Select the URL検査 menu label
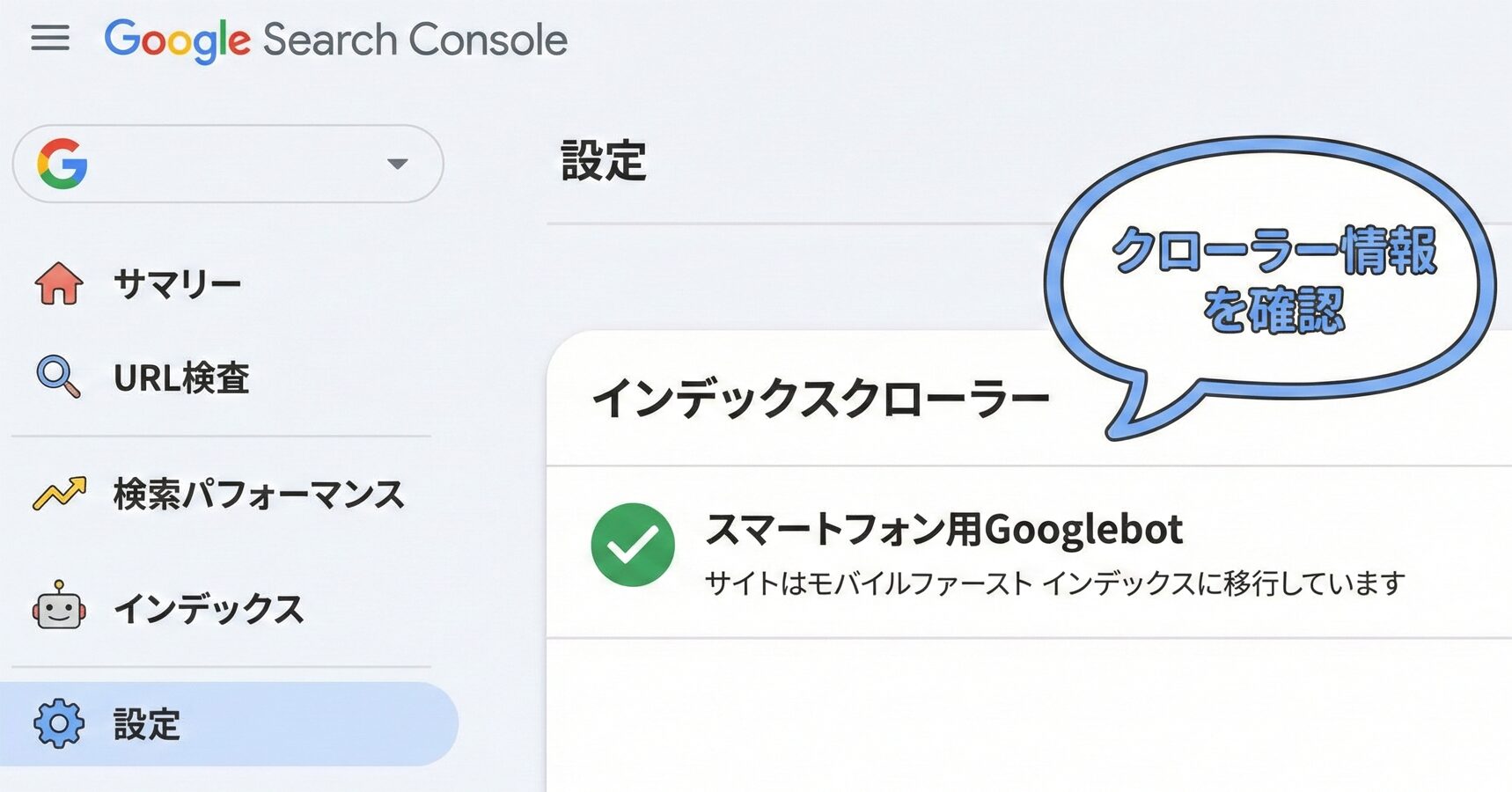Viewport: 1512px width, 792px height. pyautogui.click(x=181, y=378)
